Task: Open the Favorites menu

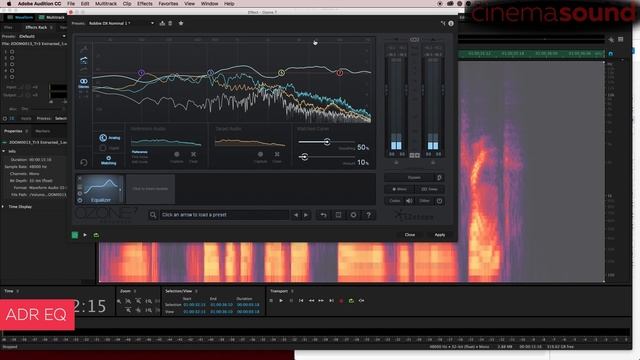Action: pyautogui.click(x=168, y=4)
